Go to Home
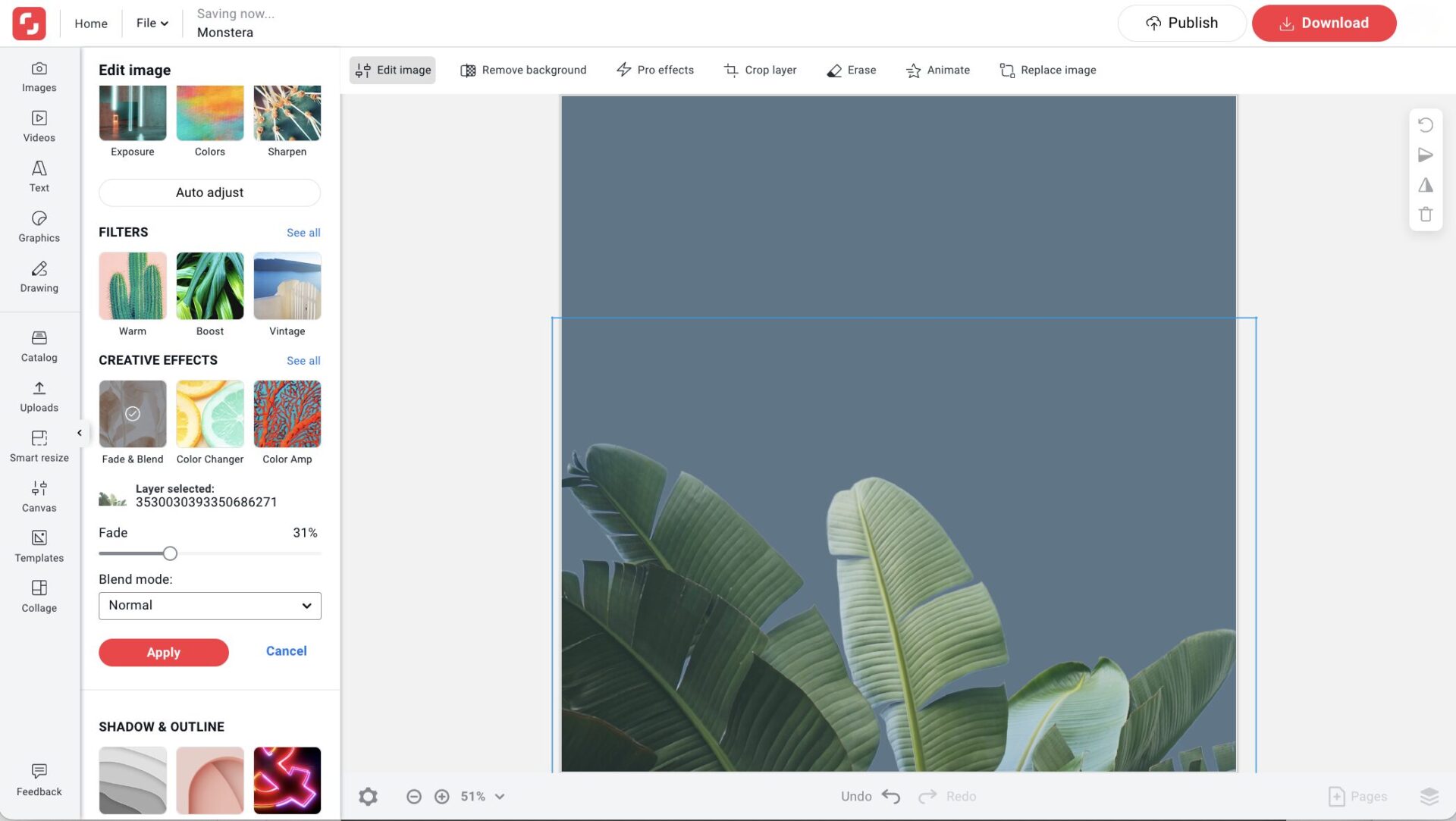1456x821 pixels. point(89,23)
